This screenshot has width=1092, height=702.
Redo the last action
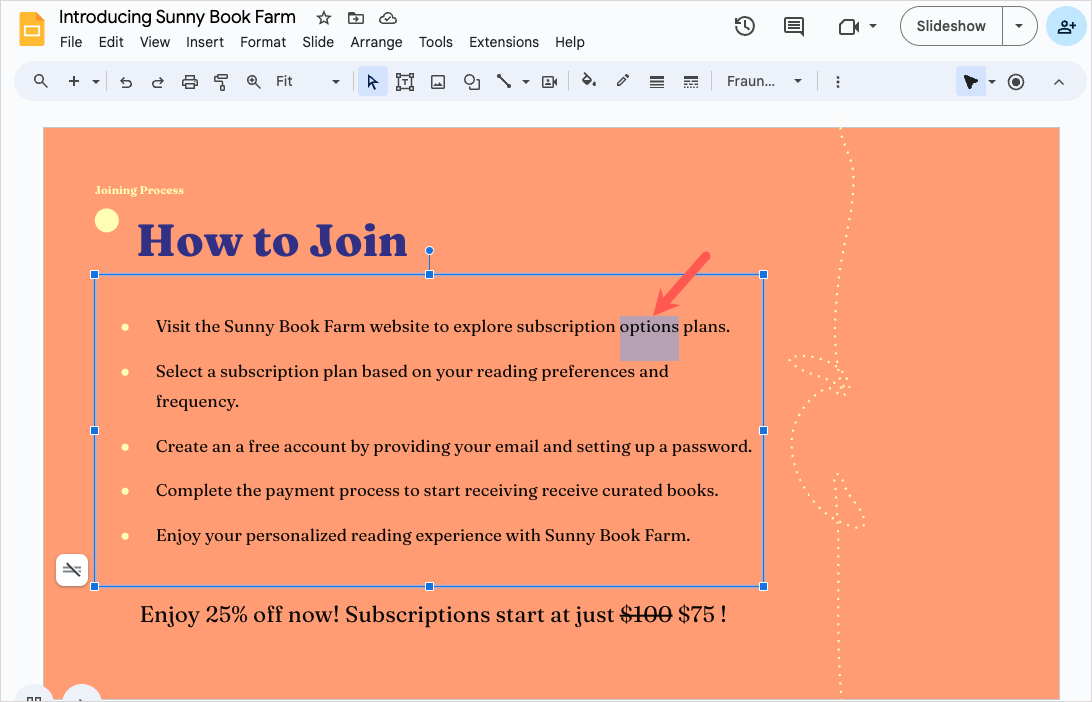[157, 82]
